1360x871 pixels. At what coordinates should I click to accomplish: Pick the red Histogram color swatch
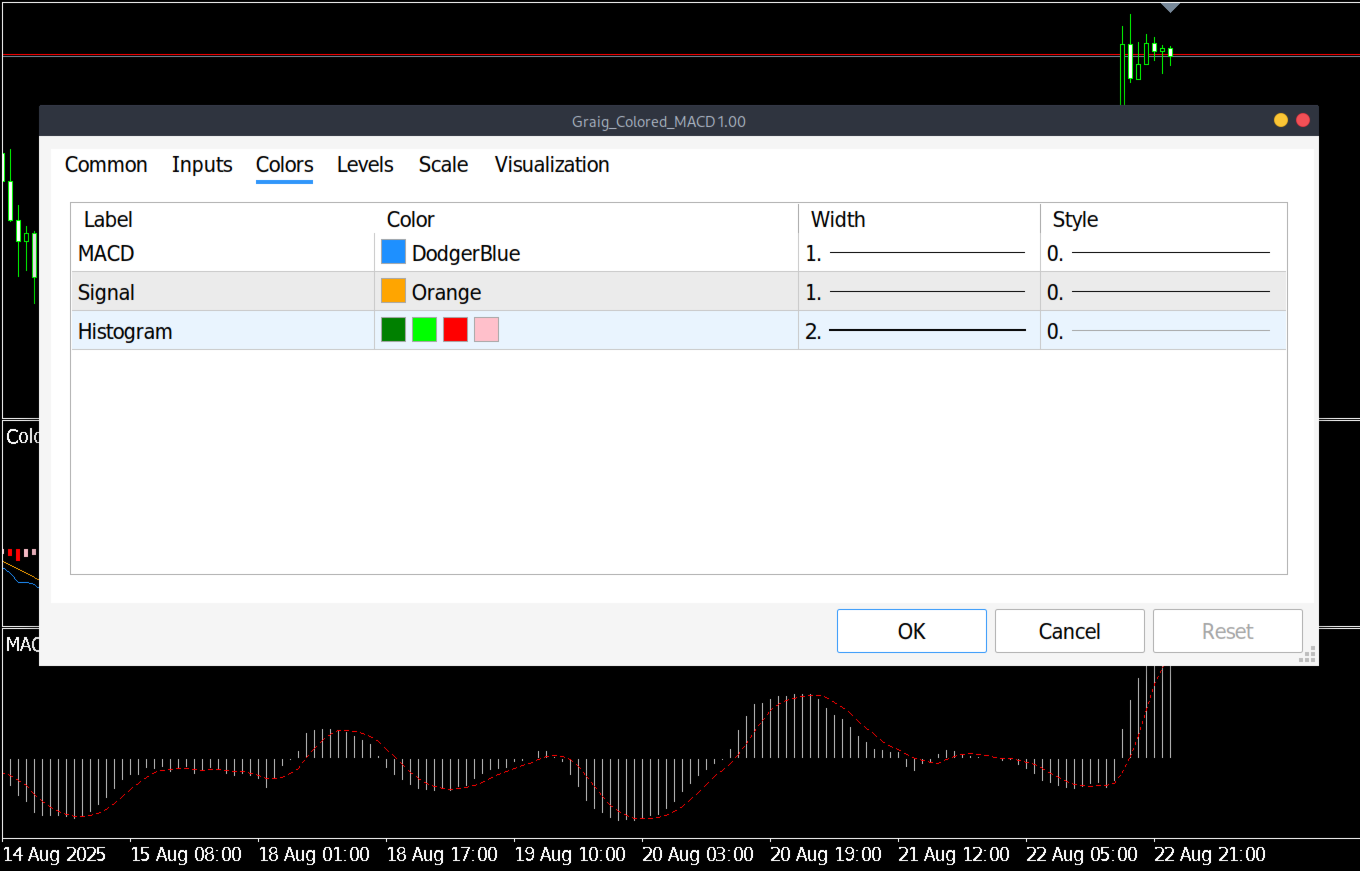pos(455,330)
